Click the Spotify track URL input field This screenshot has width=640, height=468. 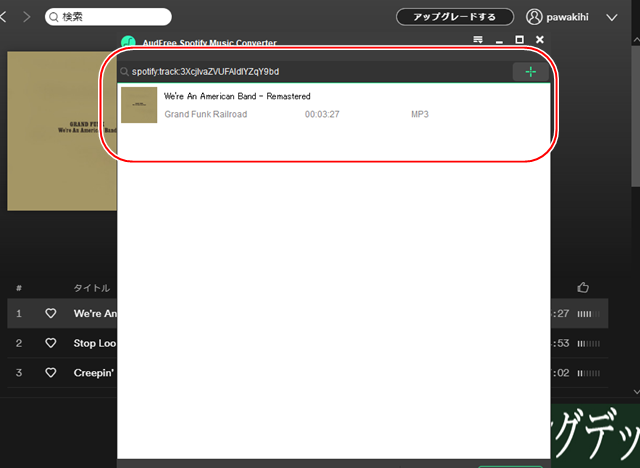click(314, 72)
